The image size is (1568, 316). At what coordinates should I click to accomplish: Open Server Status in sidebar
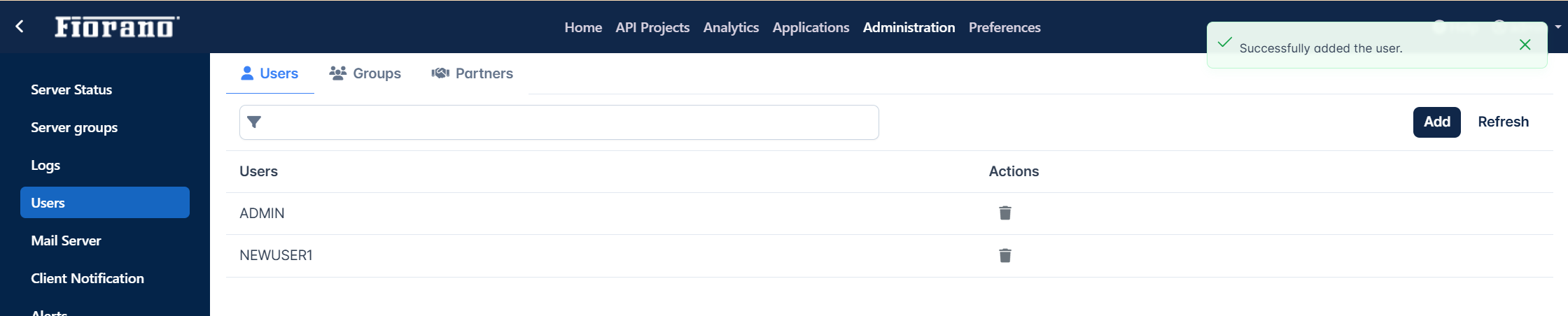(71, 89)
